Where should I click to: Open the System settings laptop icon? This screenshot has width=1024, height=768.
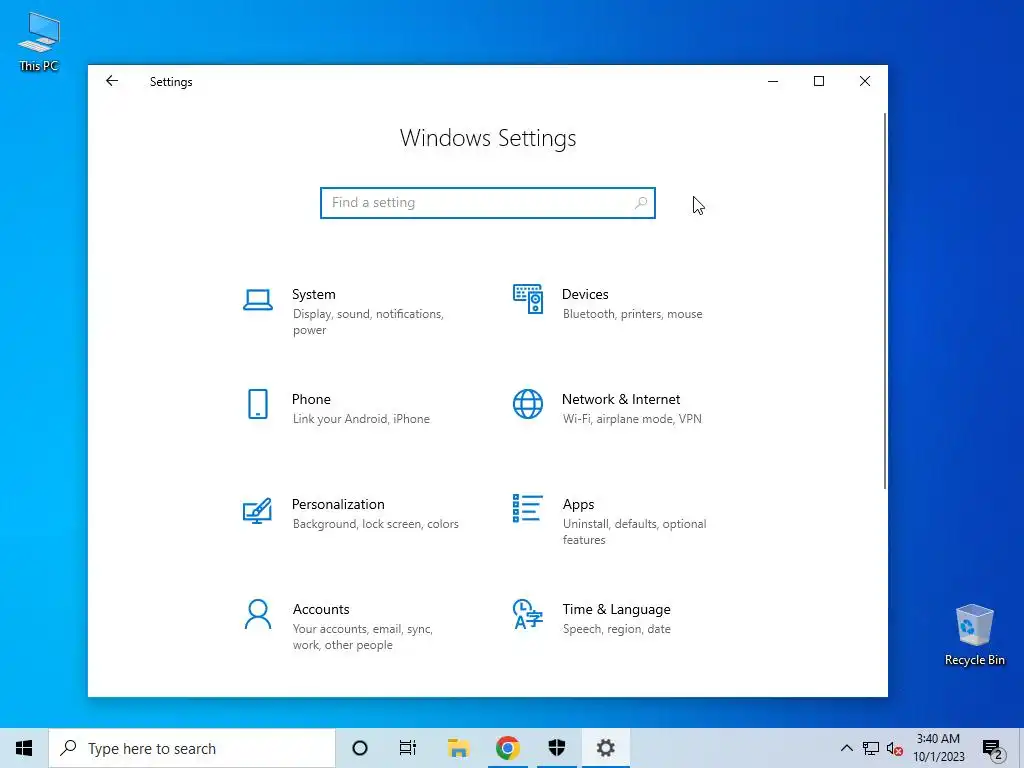(258, 300)
